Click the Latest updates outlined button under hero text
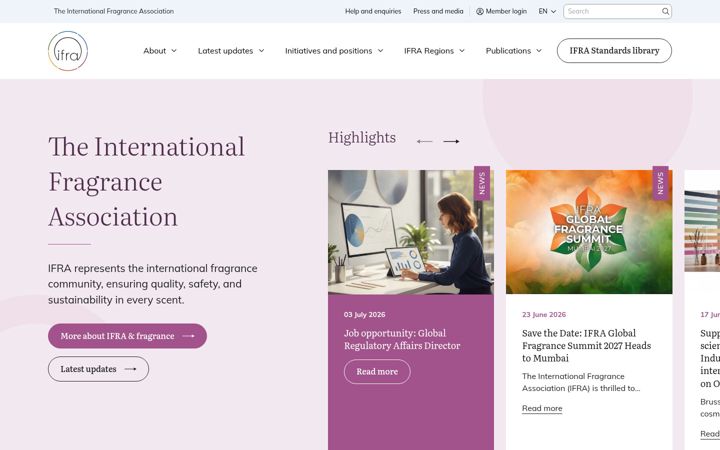Viewport: 720px width, 450px height. point(98,369)
